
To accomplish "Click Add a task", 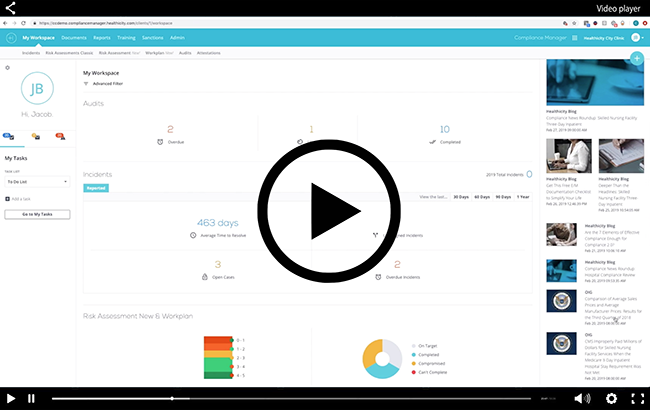I will [18, 199].
